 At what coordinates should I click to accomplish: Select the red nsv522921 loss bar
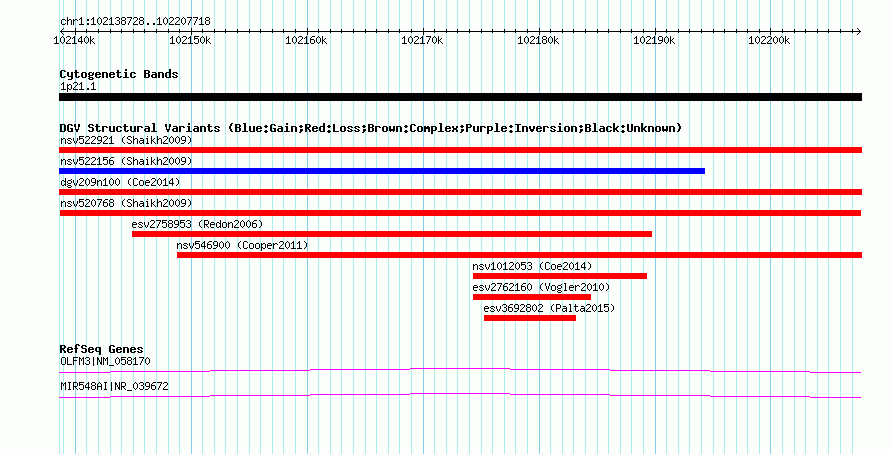460,150
